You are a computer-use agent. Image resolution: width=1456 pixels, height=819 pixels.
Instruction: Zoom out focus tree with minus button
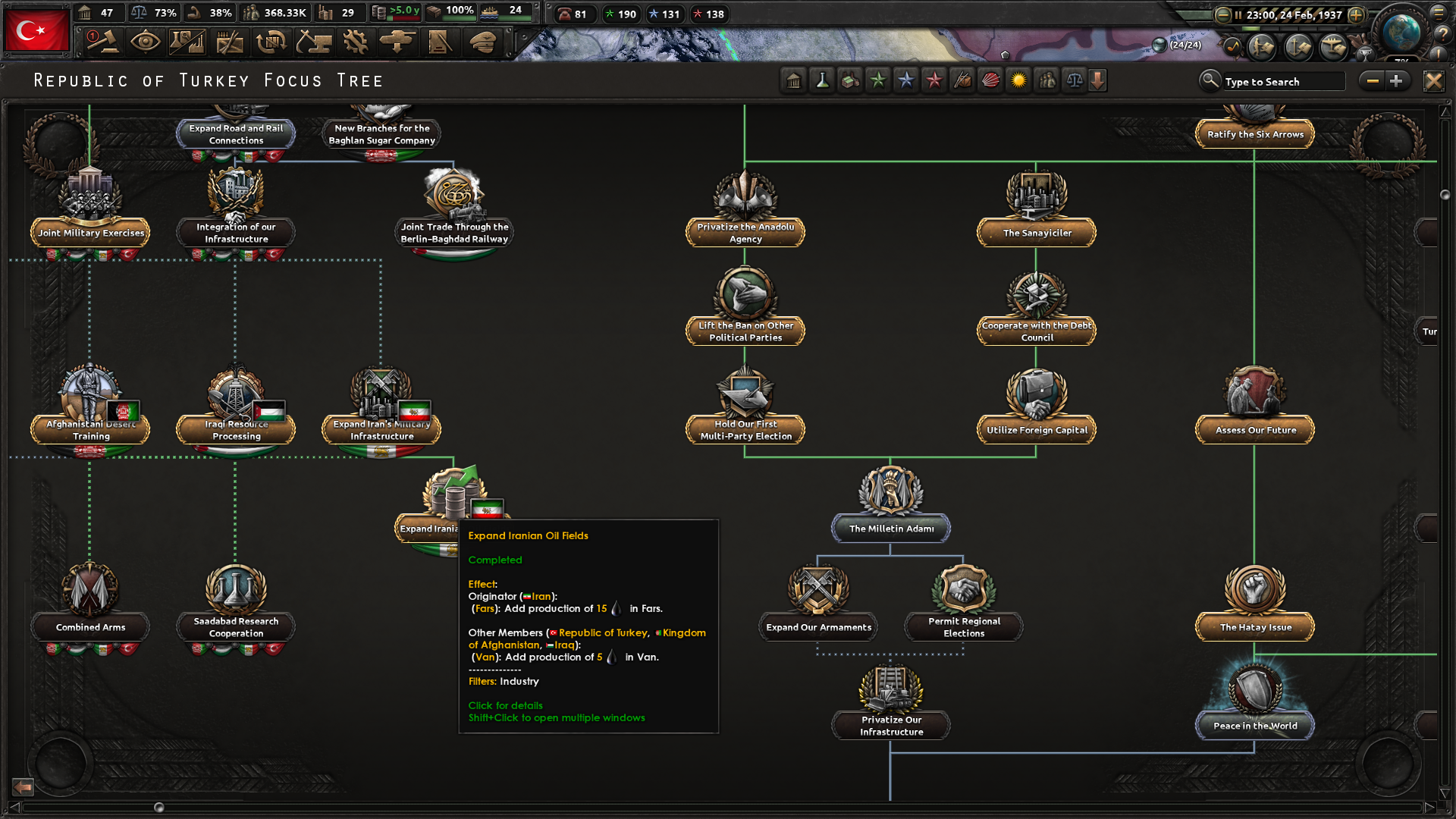coord(1373,80)
